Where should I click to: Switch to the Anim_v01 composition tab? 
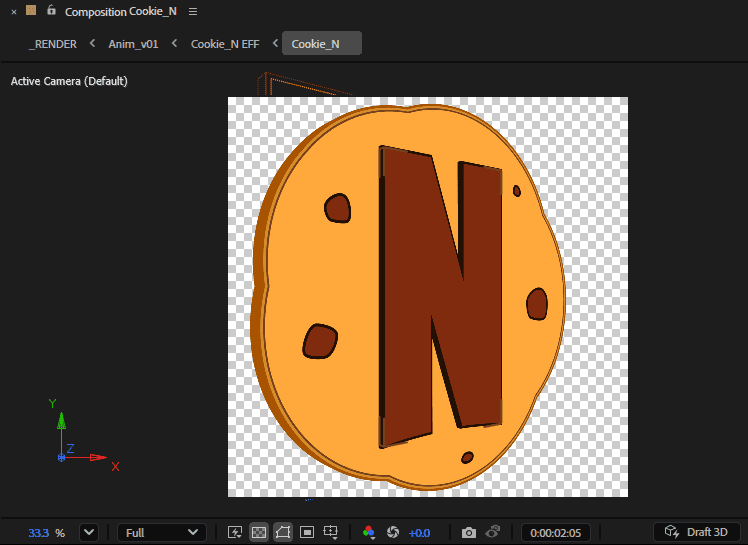click(x=133, y=44)
